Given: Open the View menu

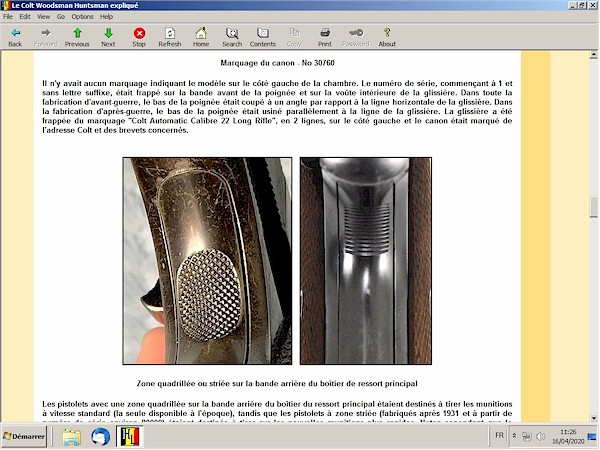Looking at the screenshot, I should [x=43, y=16].
